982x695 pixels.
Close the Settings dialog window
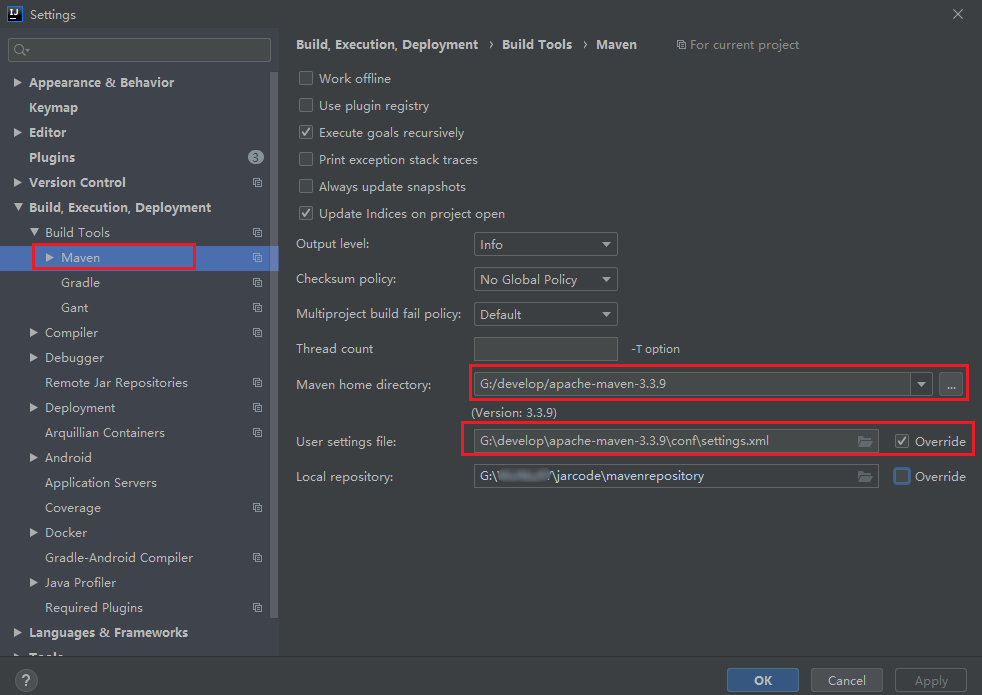point(958,14)
